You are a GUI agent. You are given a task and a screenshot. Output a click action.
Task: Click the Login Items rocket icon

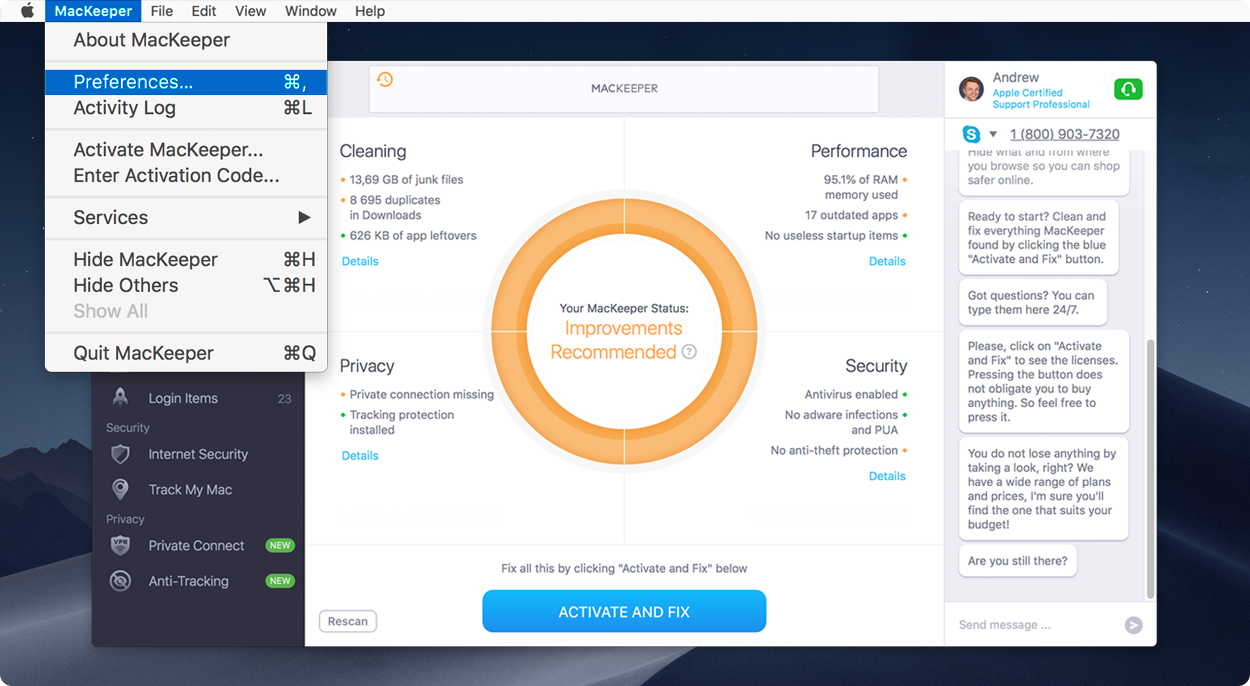[120, 397]
